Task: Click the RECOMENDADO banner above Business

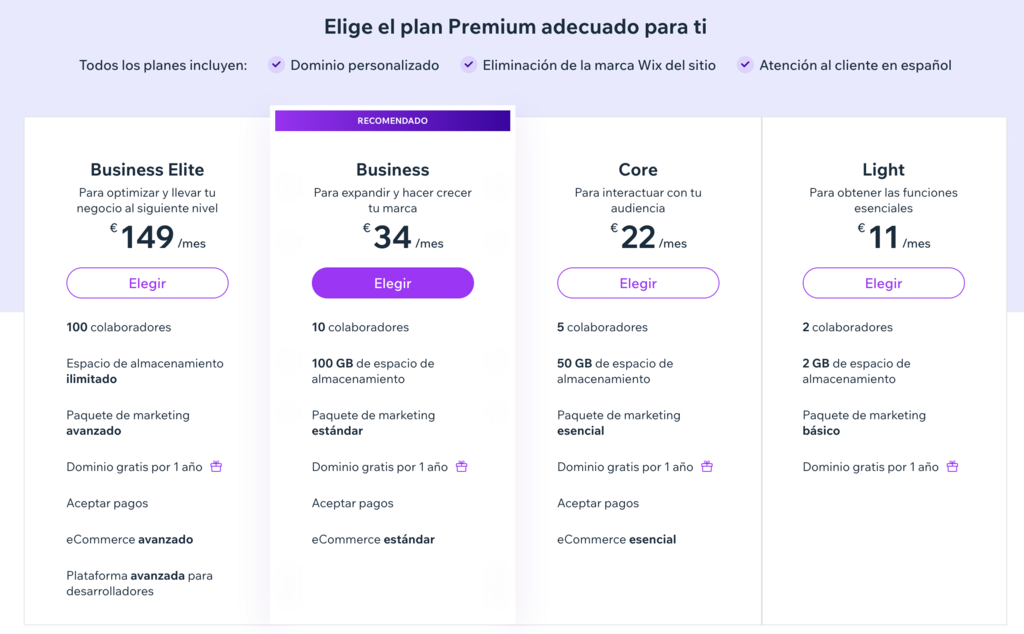Action: click(x=392, y=120)
